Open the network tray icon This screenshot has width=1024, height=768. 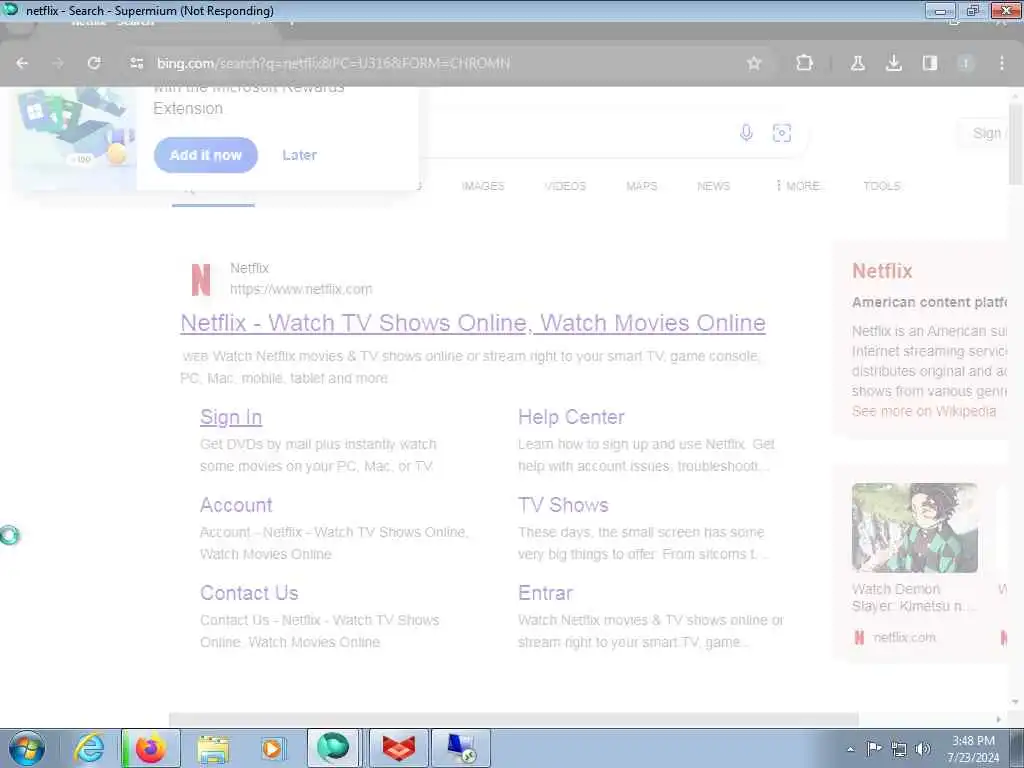899,749
